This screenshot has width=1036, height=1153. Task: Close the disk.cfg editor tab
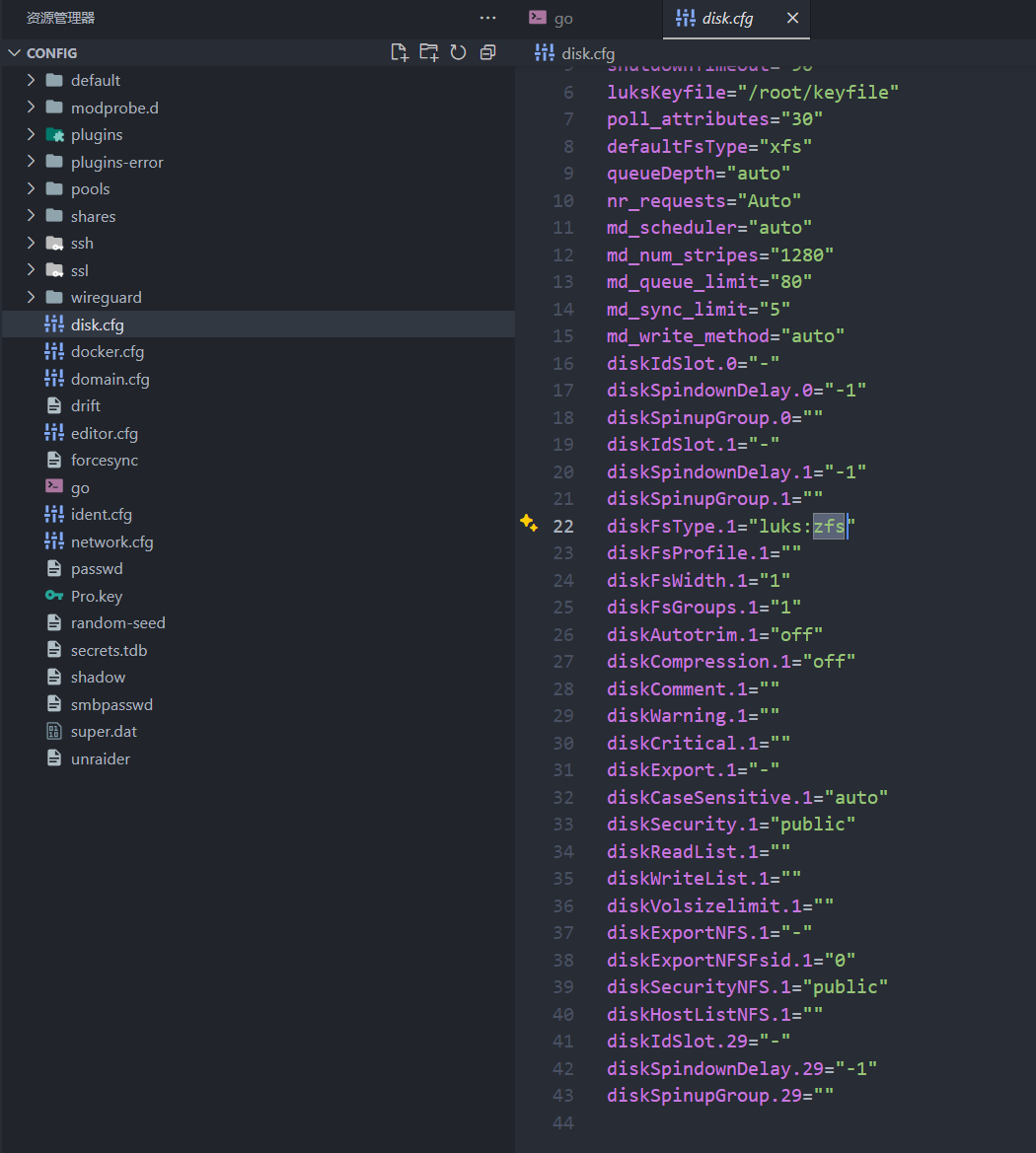coord(792,18)
